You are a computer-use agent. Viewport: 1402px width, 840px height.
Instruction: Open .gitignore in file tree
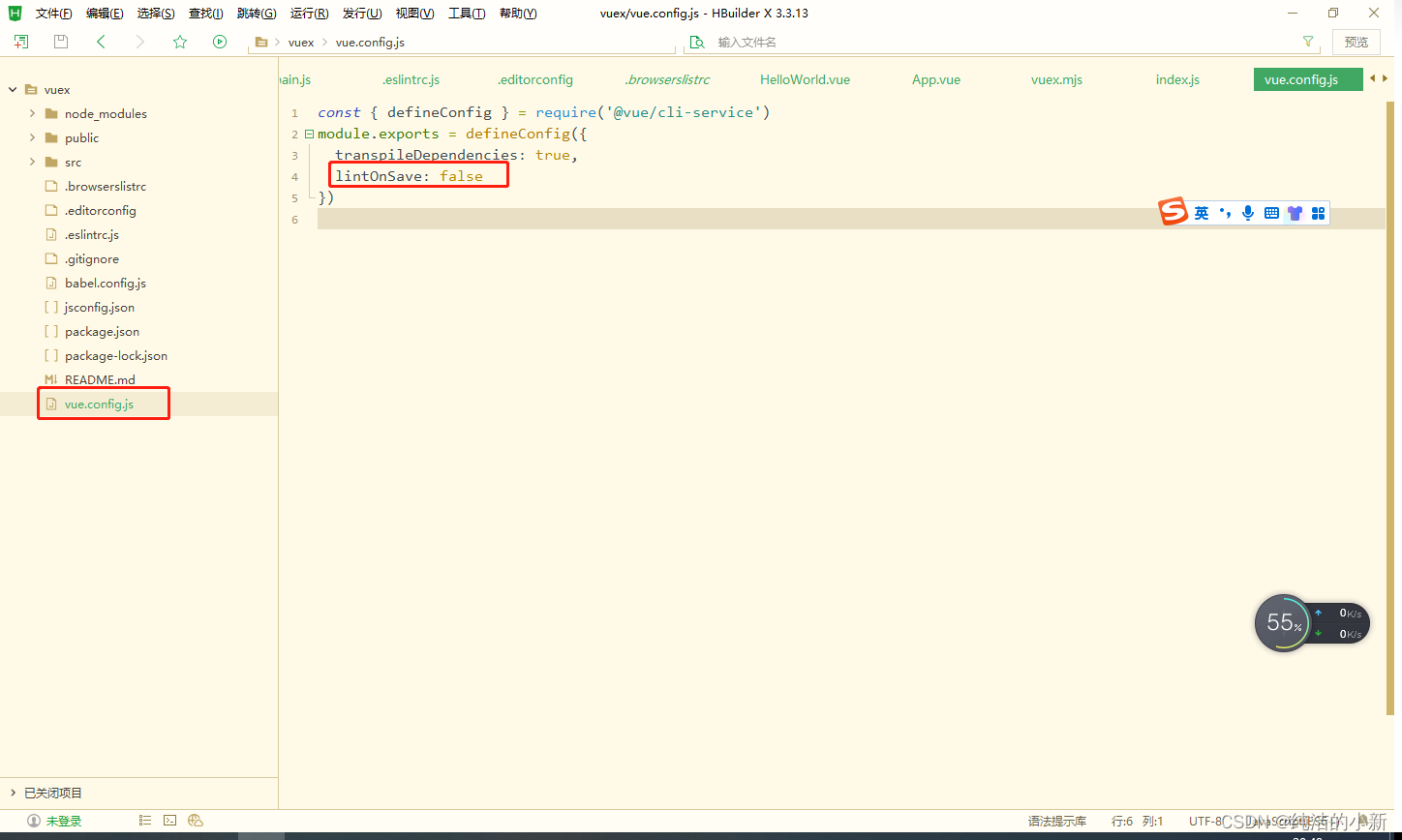pyautogui.click(x=92, y=258)
